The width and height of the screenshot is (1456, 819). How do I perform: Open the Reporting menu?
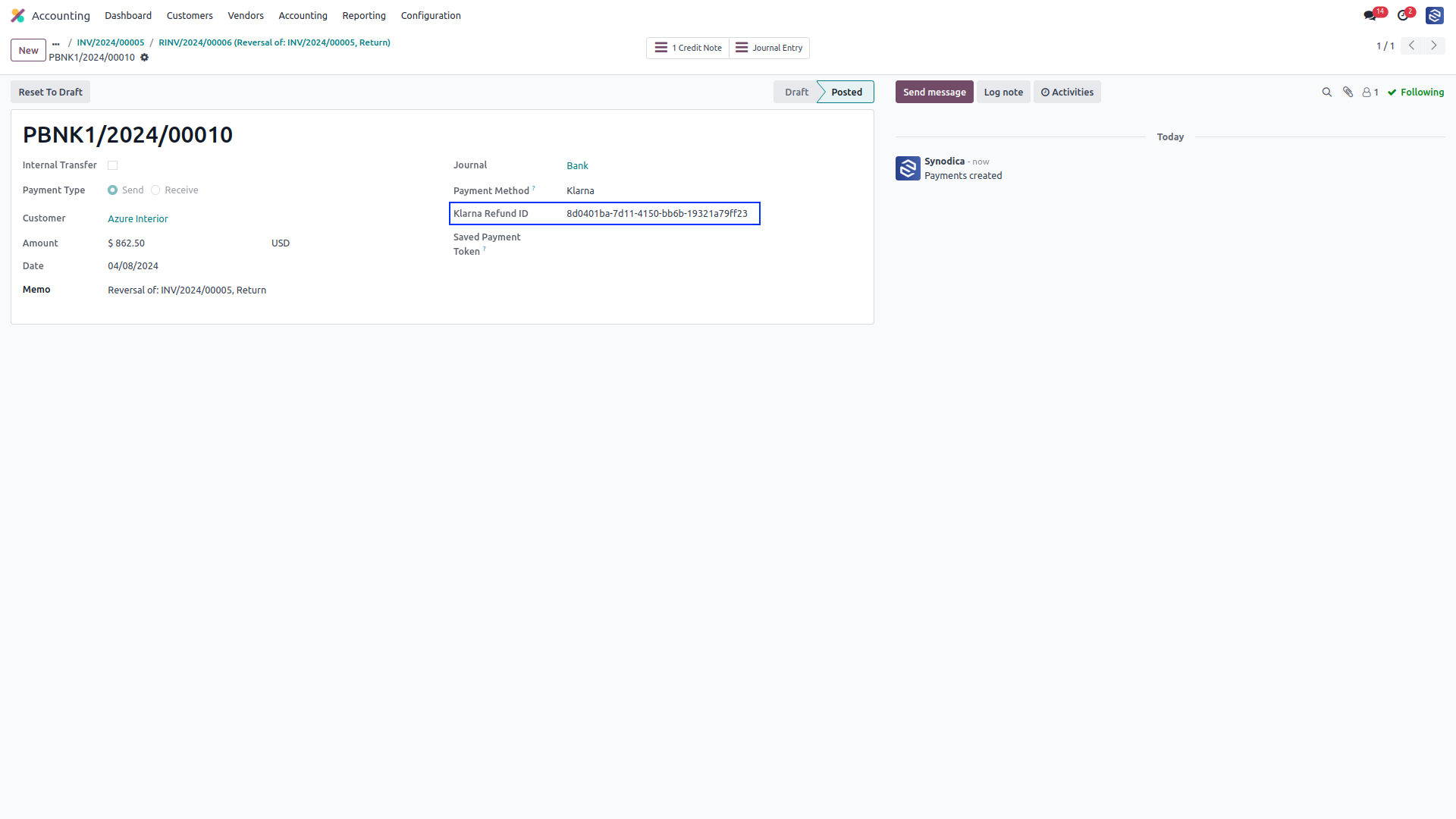(364, 15)
